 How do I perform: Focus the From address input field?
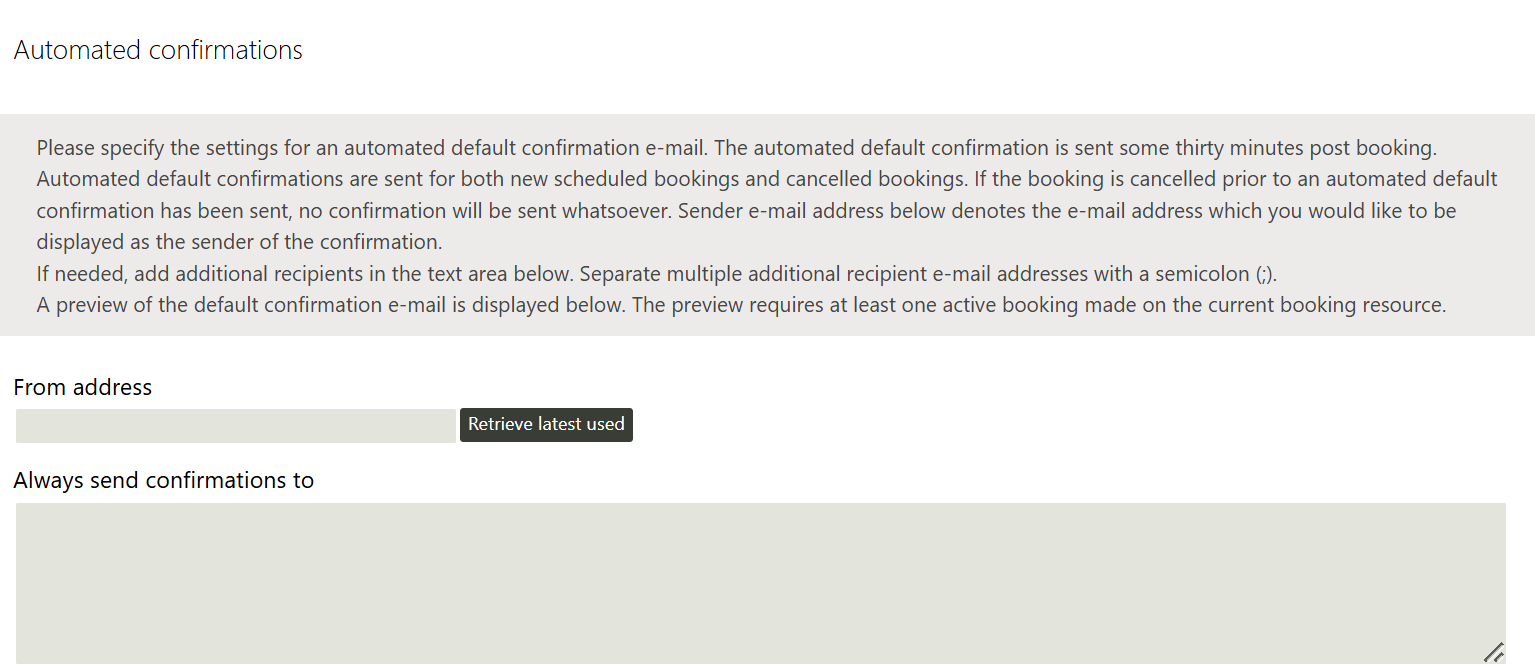tap(235, 426)
